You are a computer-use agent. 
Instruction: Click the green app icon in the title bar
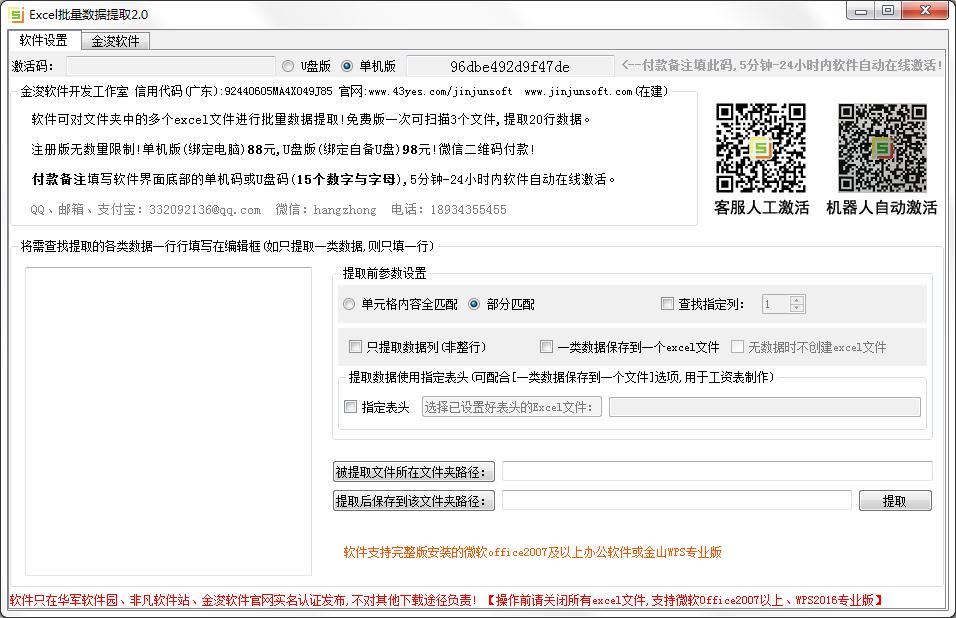point(16,13)
